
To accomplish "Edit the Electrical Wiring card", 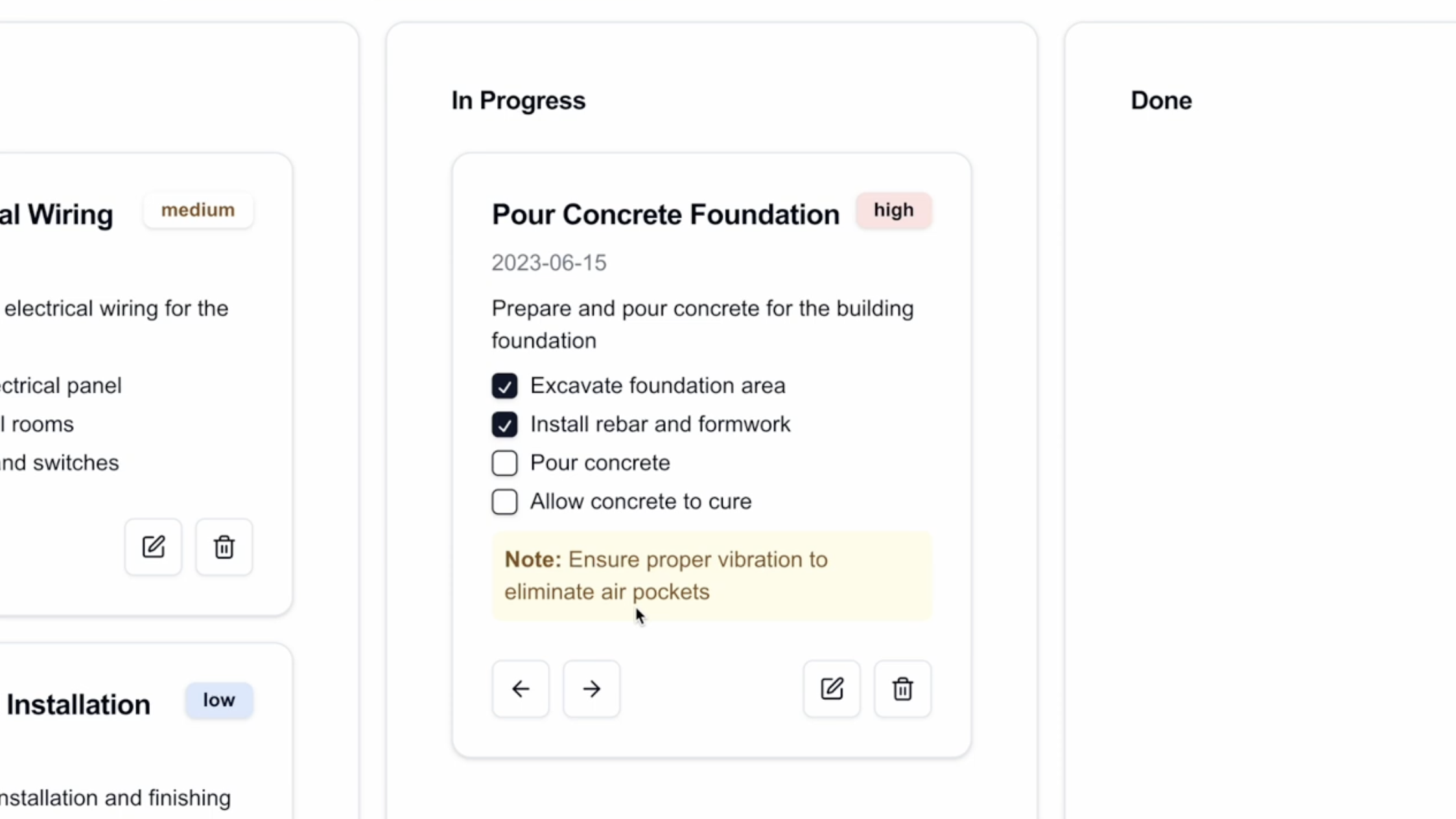I will (153, 547).
